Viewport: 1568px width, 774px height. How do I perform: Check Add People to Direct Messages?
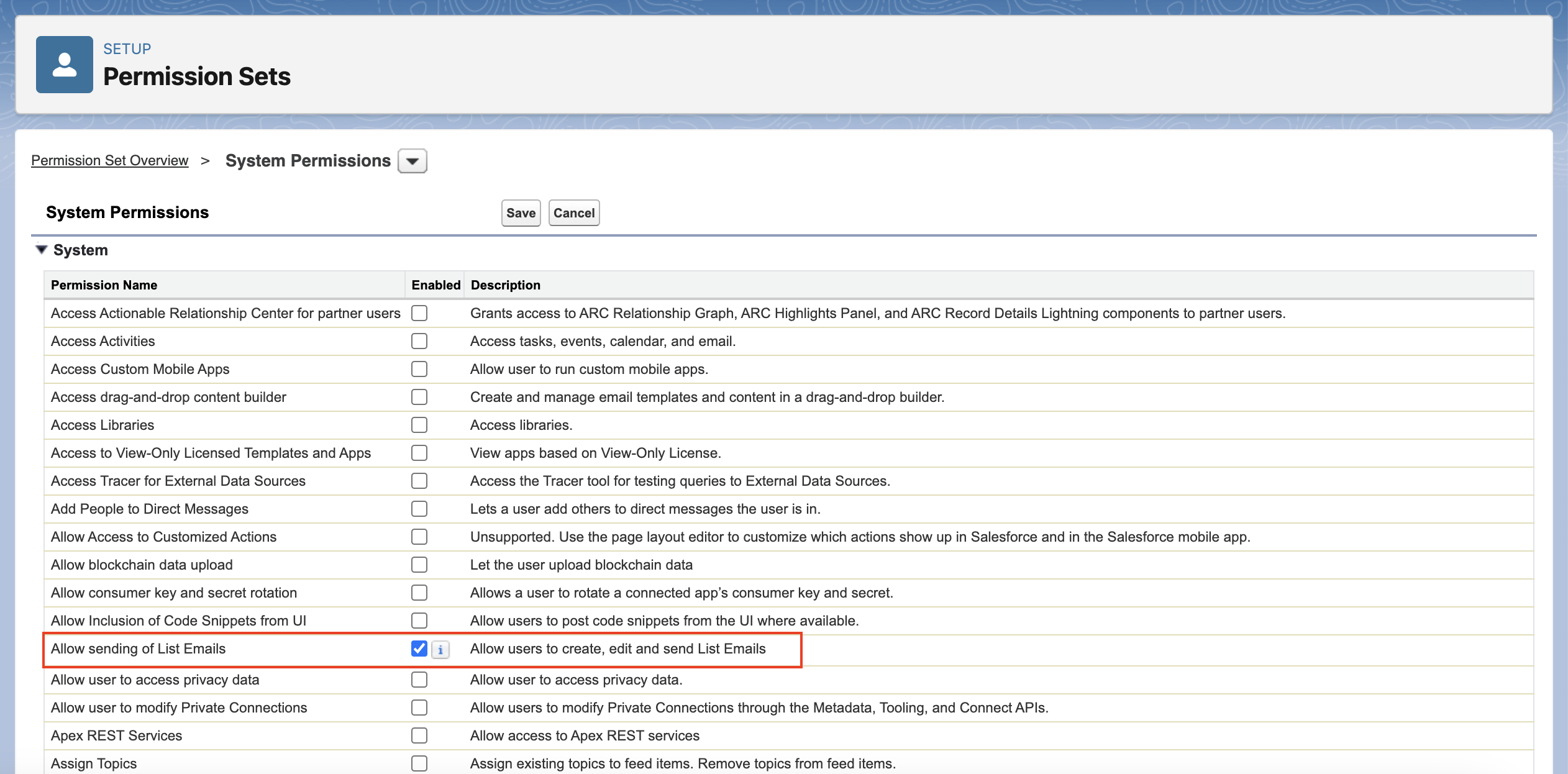pos(419,509)
